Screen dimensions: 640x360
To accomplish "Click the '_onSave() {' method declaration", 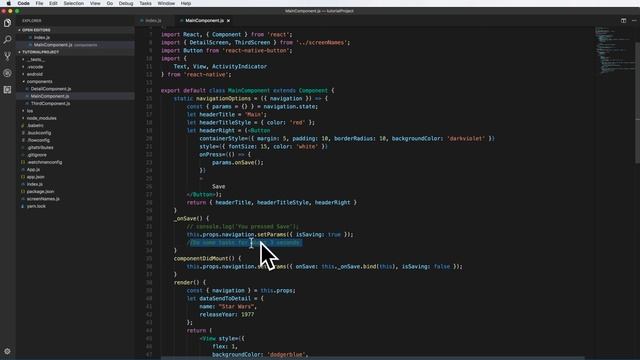I will pos(191,218).
